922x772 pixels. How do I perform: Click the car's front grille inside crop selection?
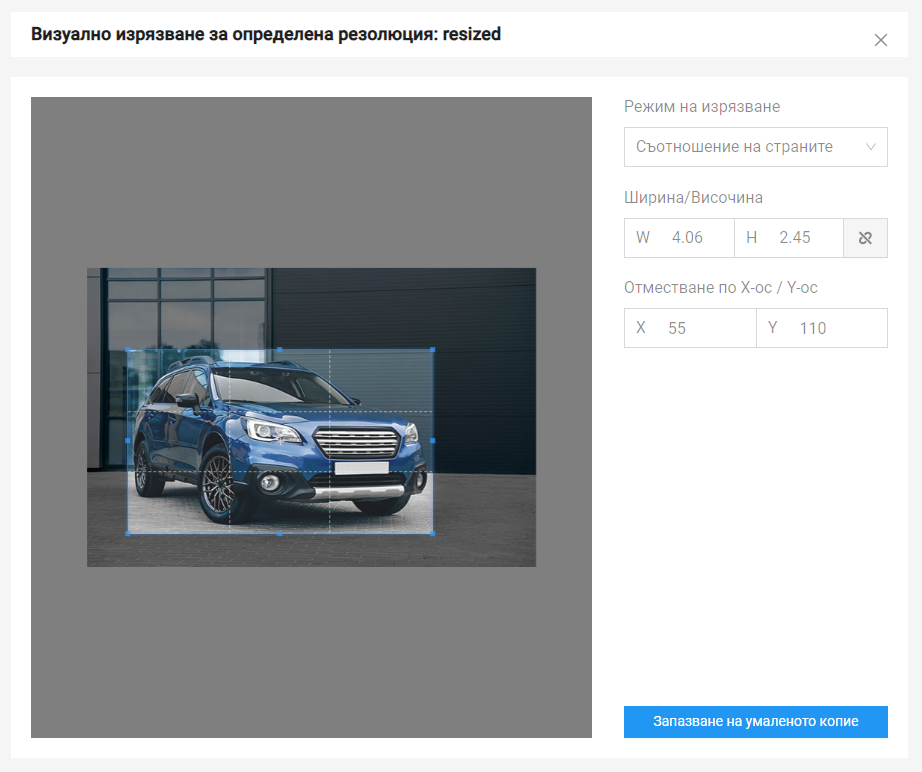click(x=357, y=441)
